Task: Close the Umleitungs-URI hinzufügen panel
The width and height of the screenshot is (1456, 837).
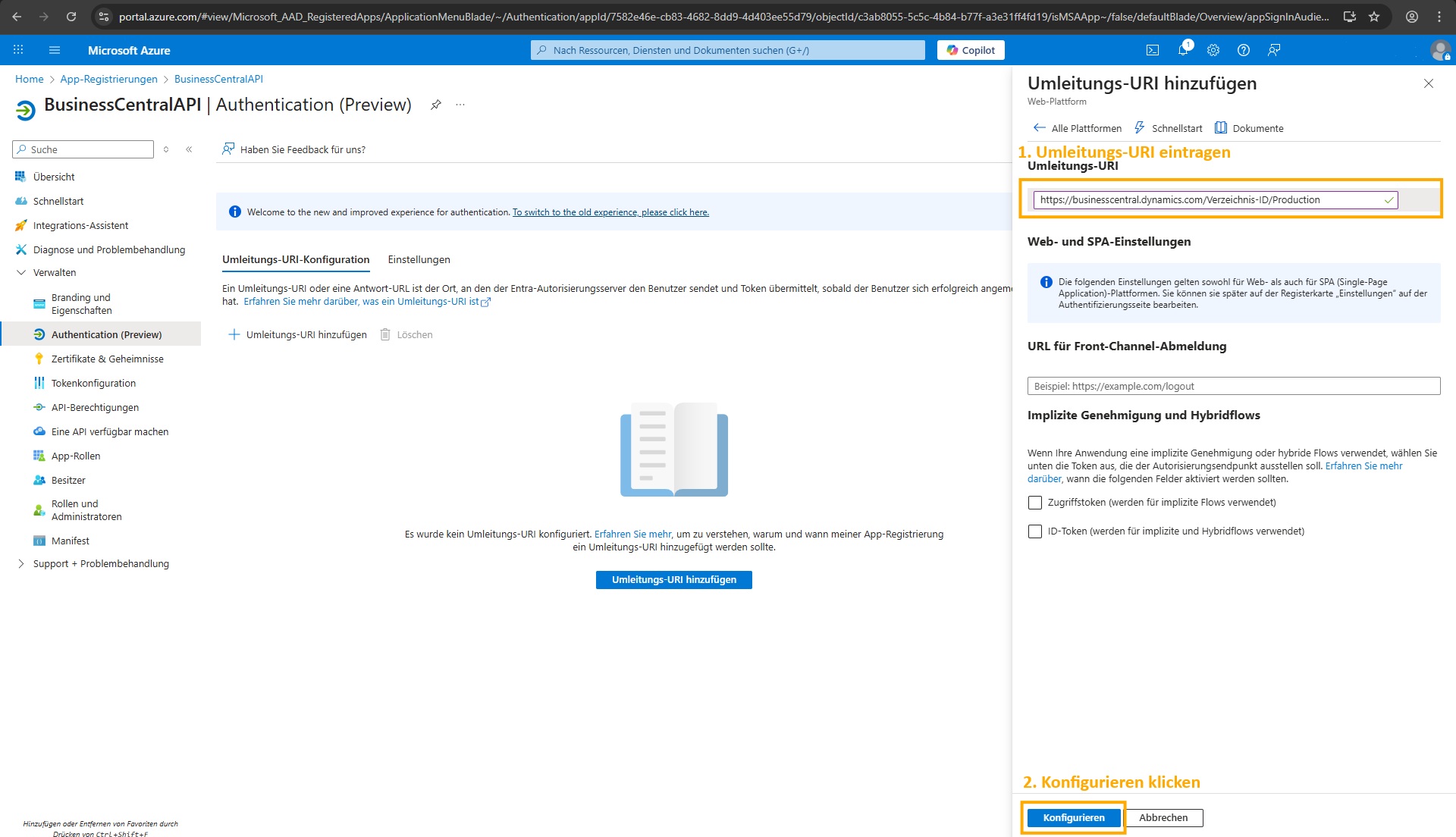Action: (x=1429, y=83)
